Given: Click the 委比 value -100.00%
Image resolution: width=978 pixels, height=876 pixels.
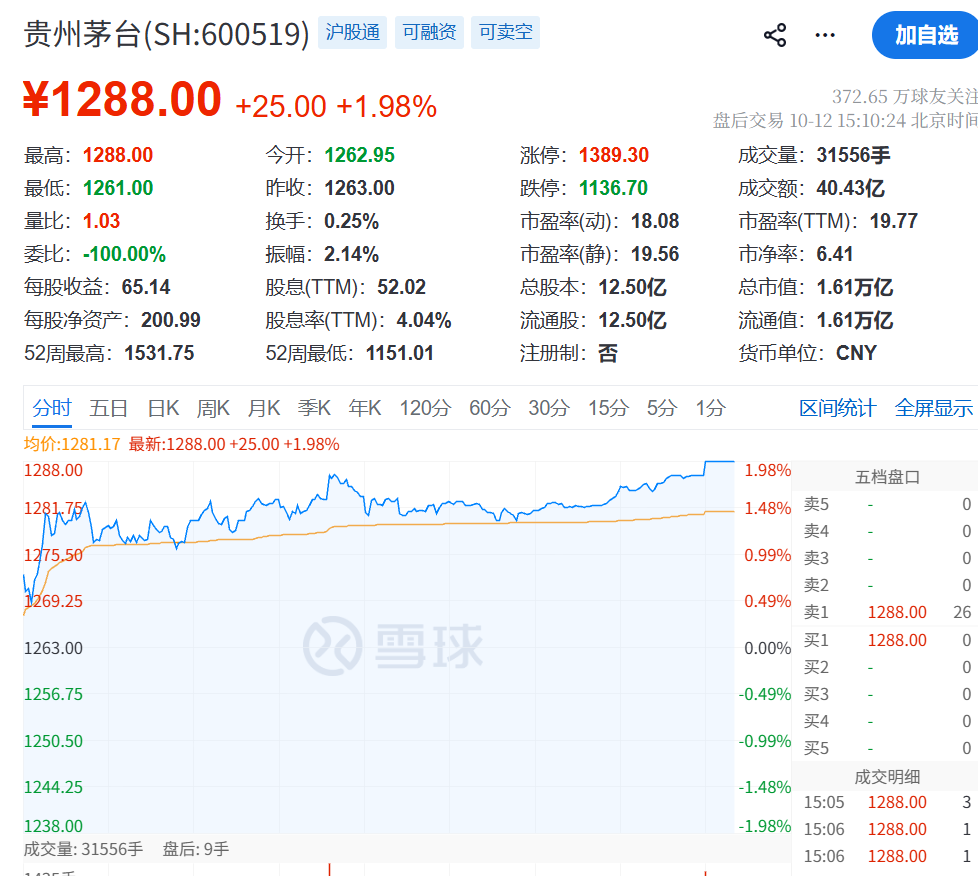Looking at the screenshot, I should tap(125, 254).
